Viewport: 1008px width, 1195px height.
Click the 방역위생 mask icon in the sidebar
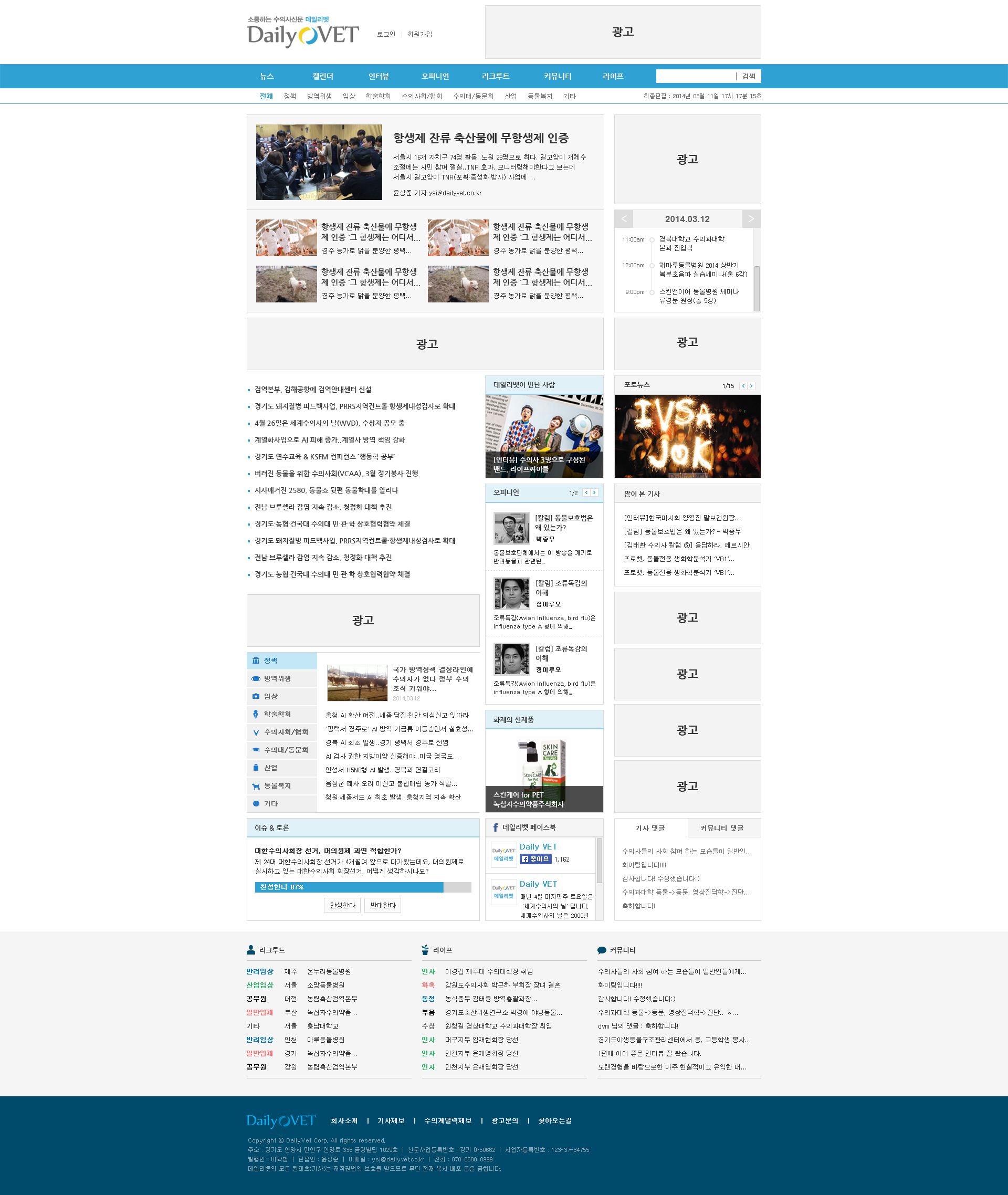click(x=256, y=678)
